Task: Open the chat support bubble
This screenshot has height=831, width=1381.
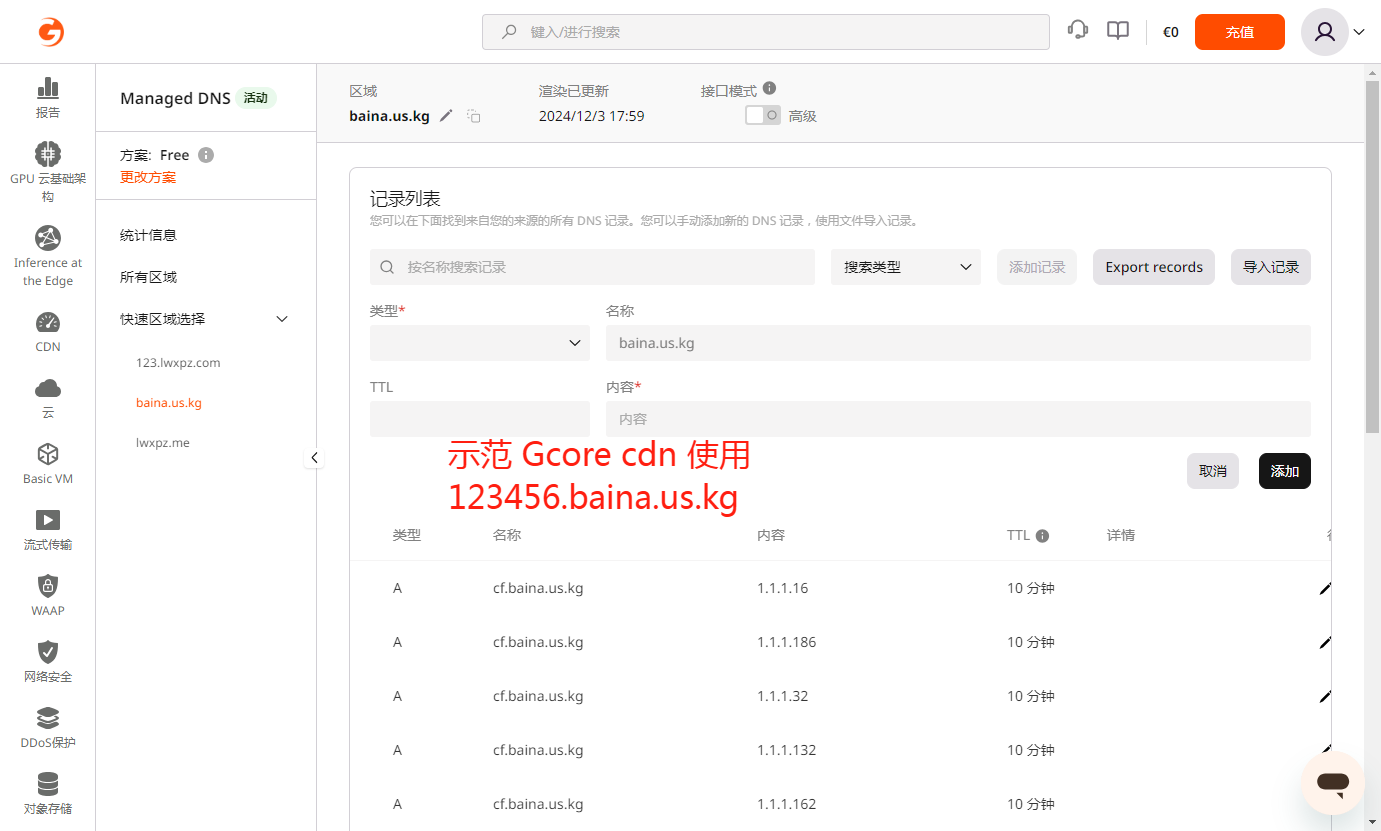Action: pyautogui.click(x=1332, y=783)
